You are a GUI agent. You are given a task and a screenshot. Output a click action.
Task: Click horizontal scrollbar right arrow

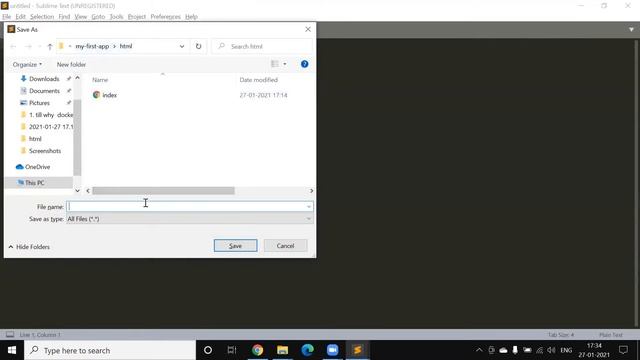pos(311,191)
